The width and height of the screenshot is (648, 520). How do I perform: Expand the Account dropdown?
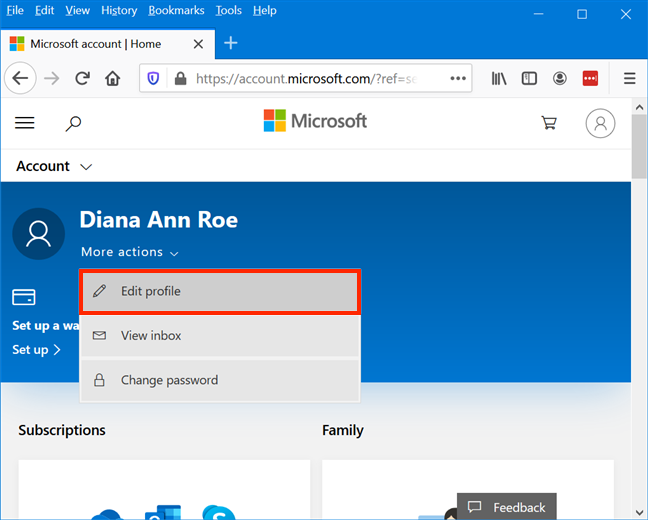54,166
